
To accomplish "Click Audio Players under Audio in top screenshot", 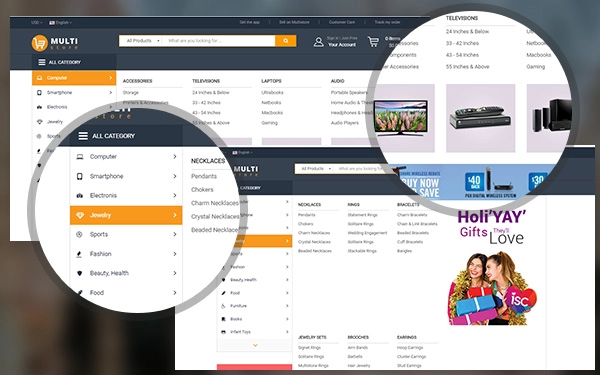I will click(345, 123).
